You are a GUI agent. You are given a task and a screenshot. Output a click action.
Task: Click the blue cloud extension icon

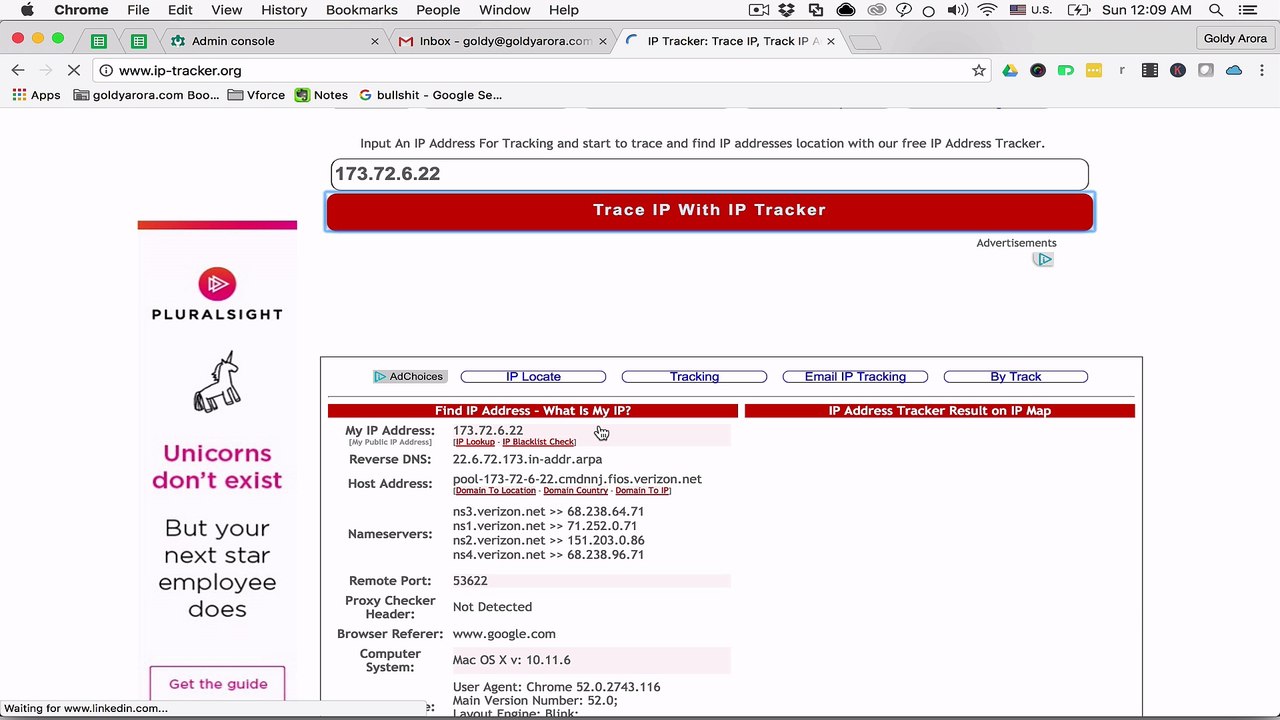coord(1234,70)
